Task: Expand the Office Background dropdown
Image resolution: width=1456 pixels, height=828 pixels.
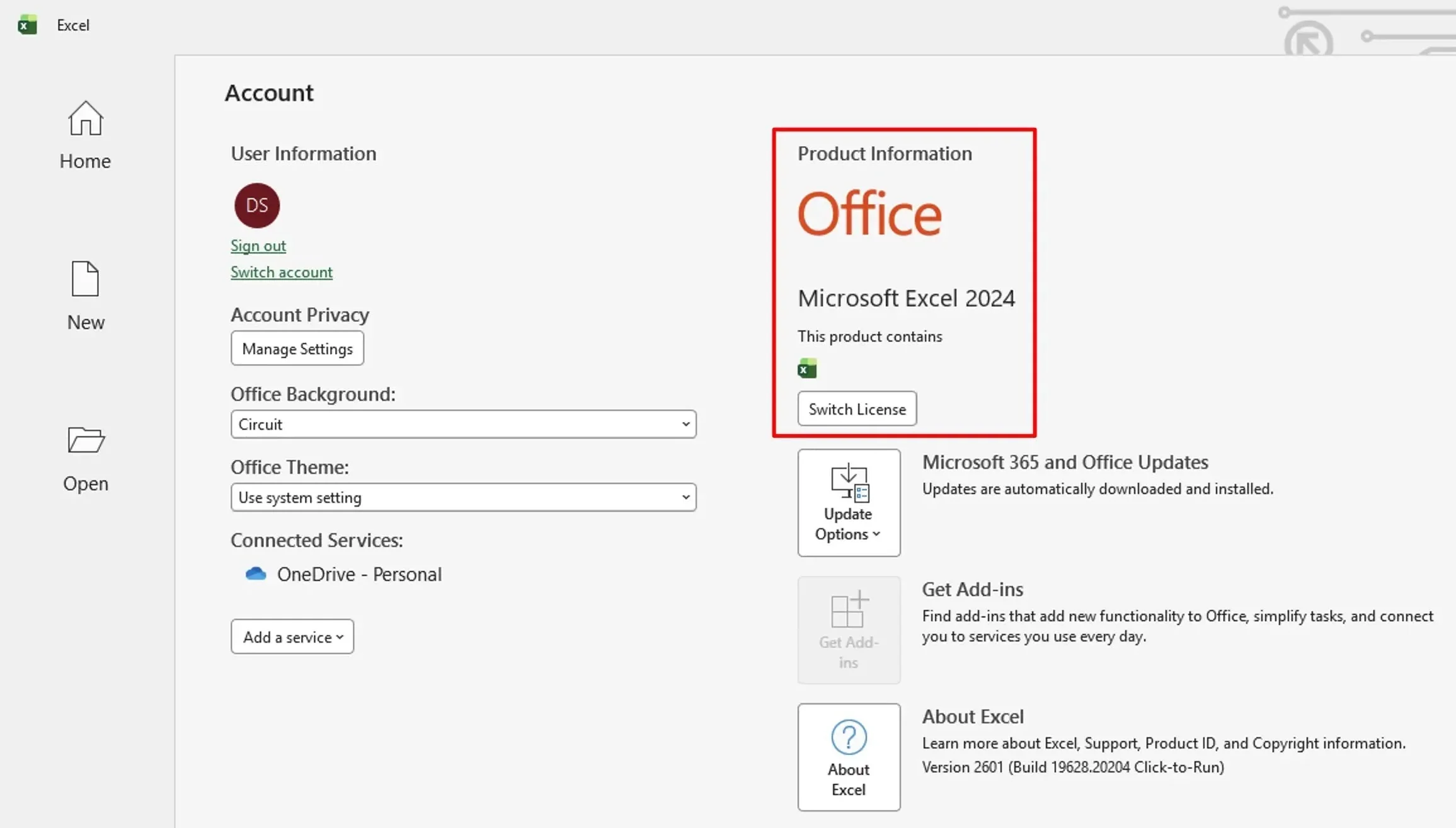Action: coord(464,424)
